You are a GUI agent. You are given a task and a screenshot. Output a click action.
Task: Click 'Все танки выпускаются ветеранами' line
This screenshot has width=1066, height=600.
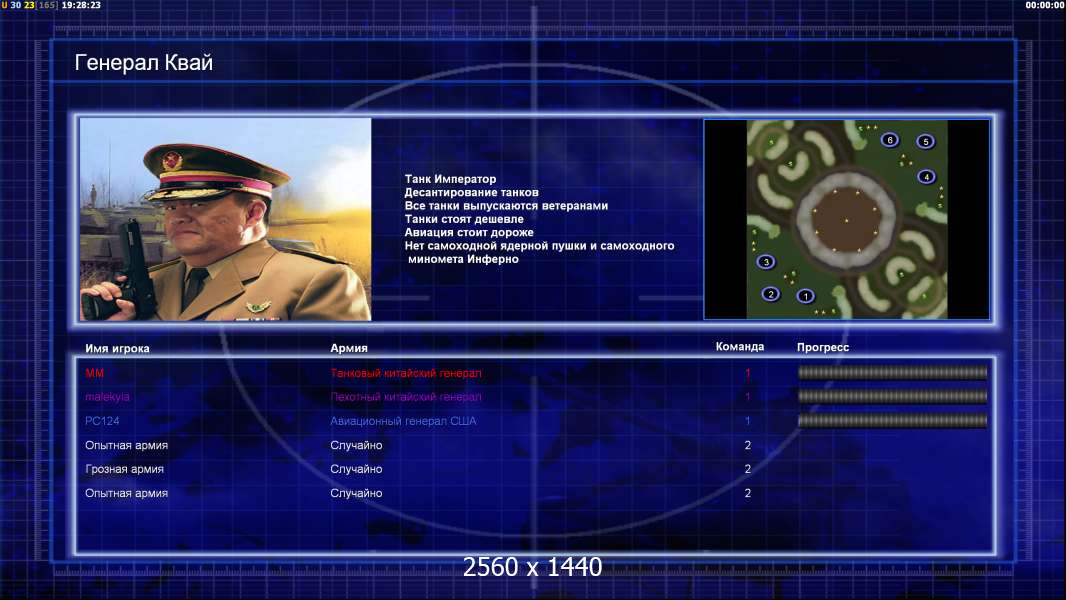click(506, 205)
